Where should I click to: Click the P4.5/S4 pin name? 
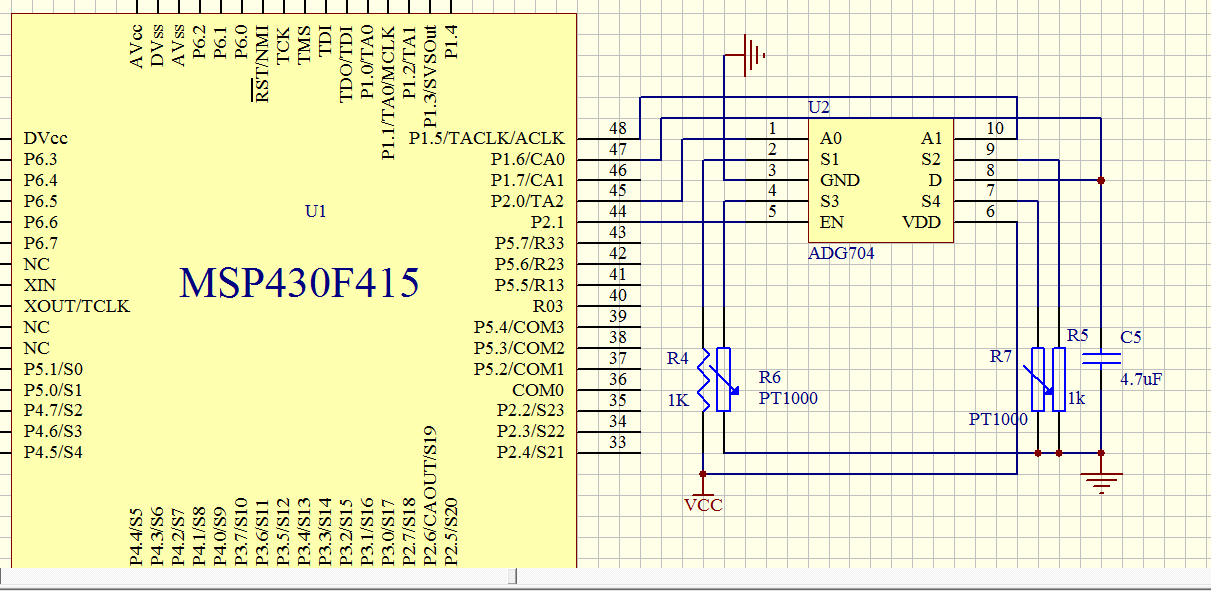click(54, 453)
